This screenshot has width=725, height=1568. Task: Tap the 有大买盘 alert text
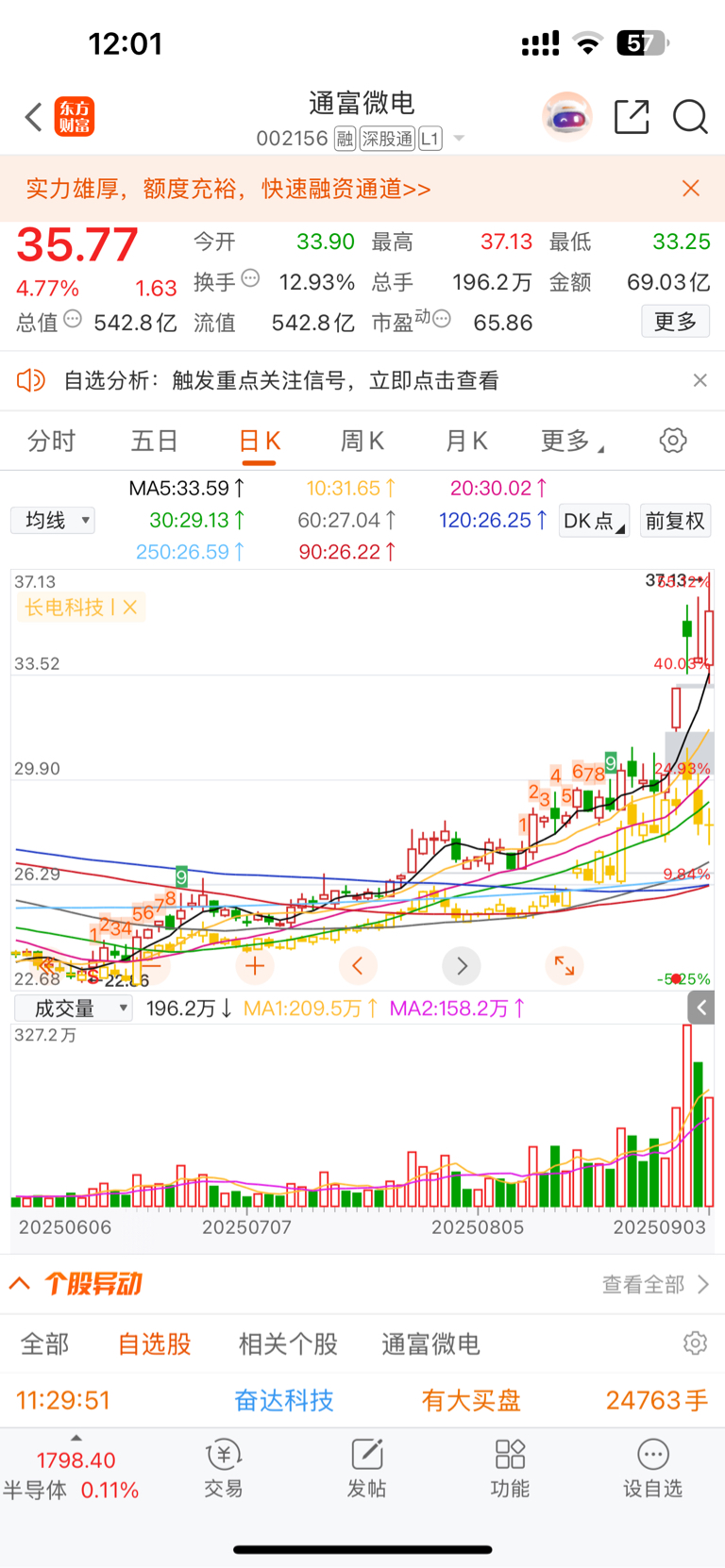tap(471, 1400)
